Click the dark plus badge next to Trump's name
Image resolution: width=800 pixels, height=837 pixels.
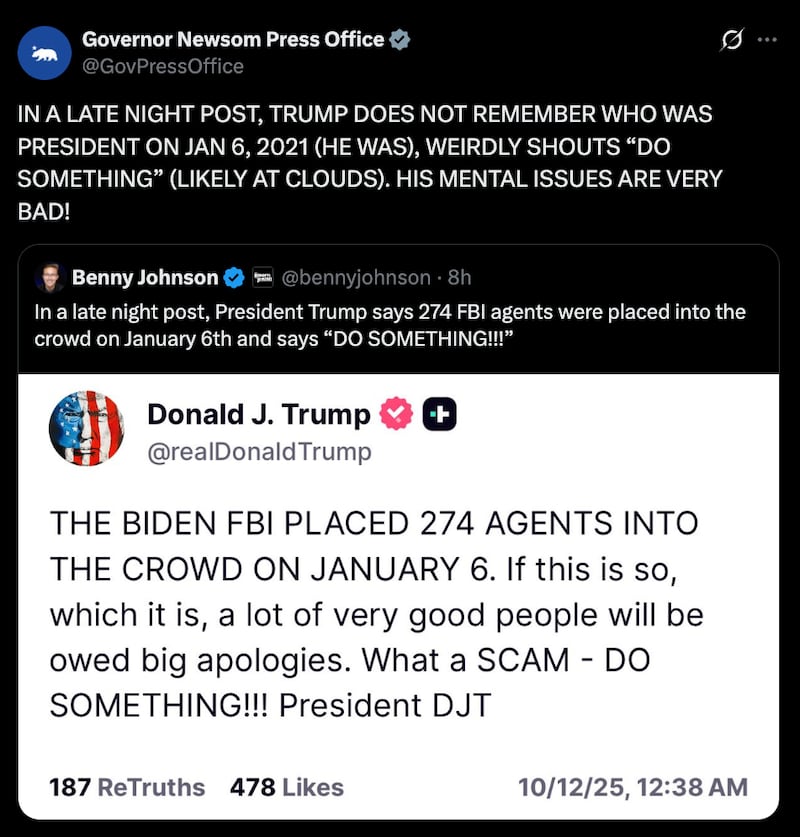pyautogui.click(x=439, y=414)
